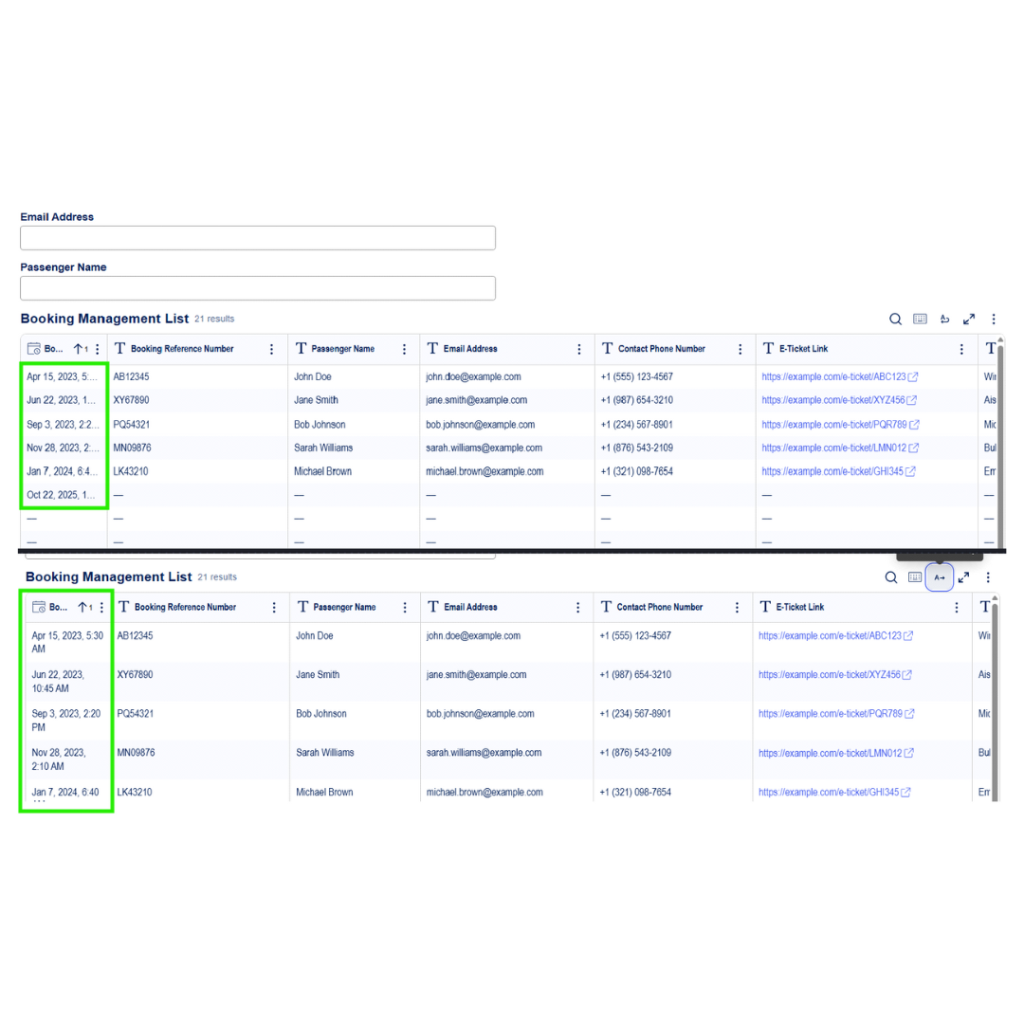The image size is (1024, 1024).
Task: Open the upper table's three-dot options menu
Action: tap(993, 319)
